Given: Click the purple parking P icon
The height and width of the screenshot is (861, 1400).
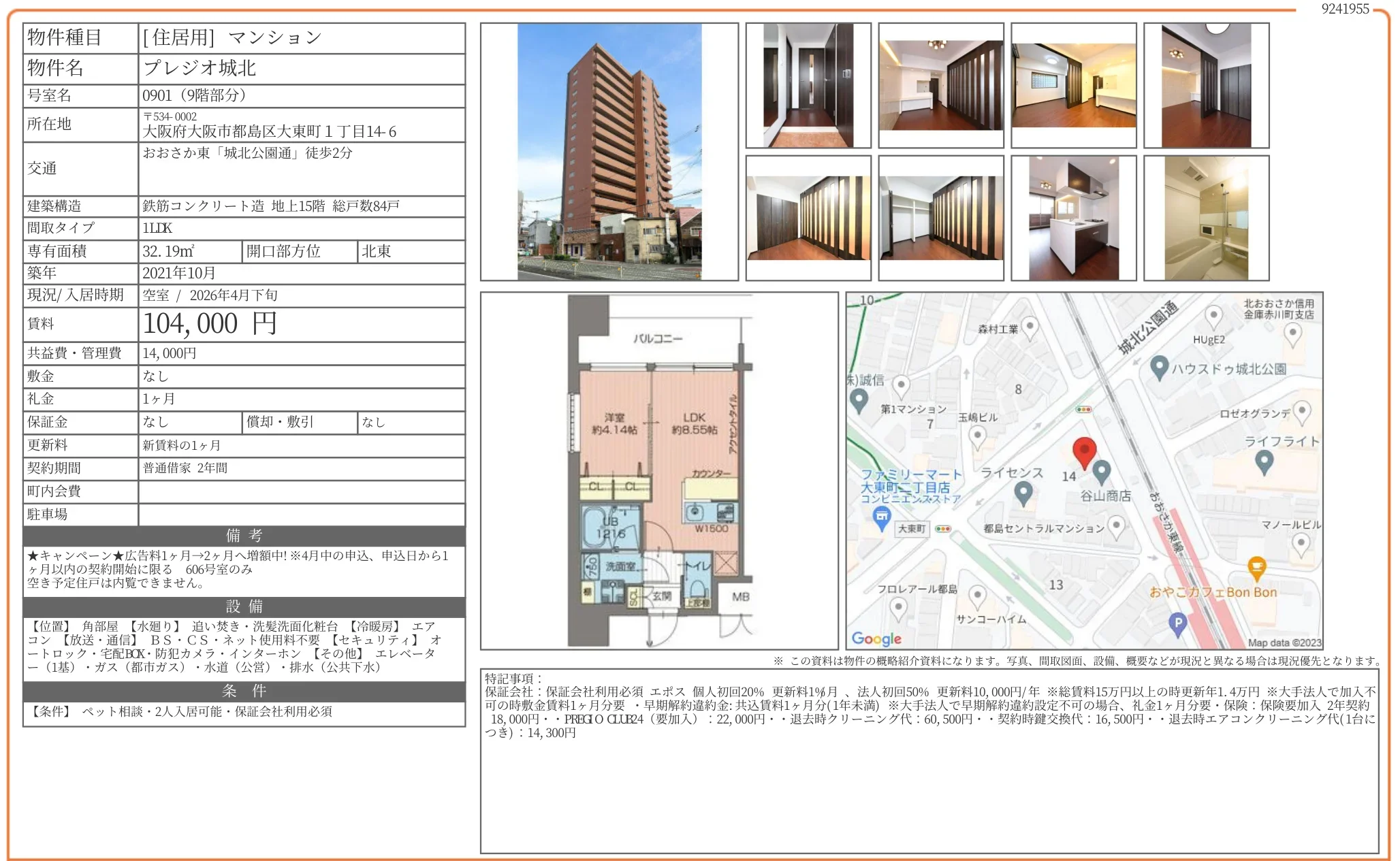Looking at the screenshot, I should (x=1177, y=622).
